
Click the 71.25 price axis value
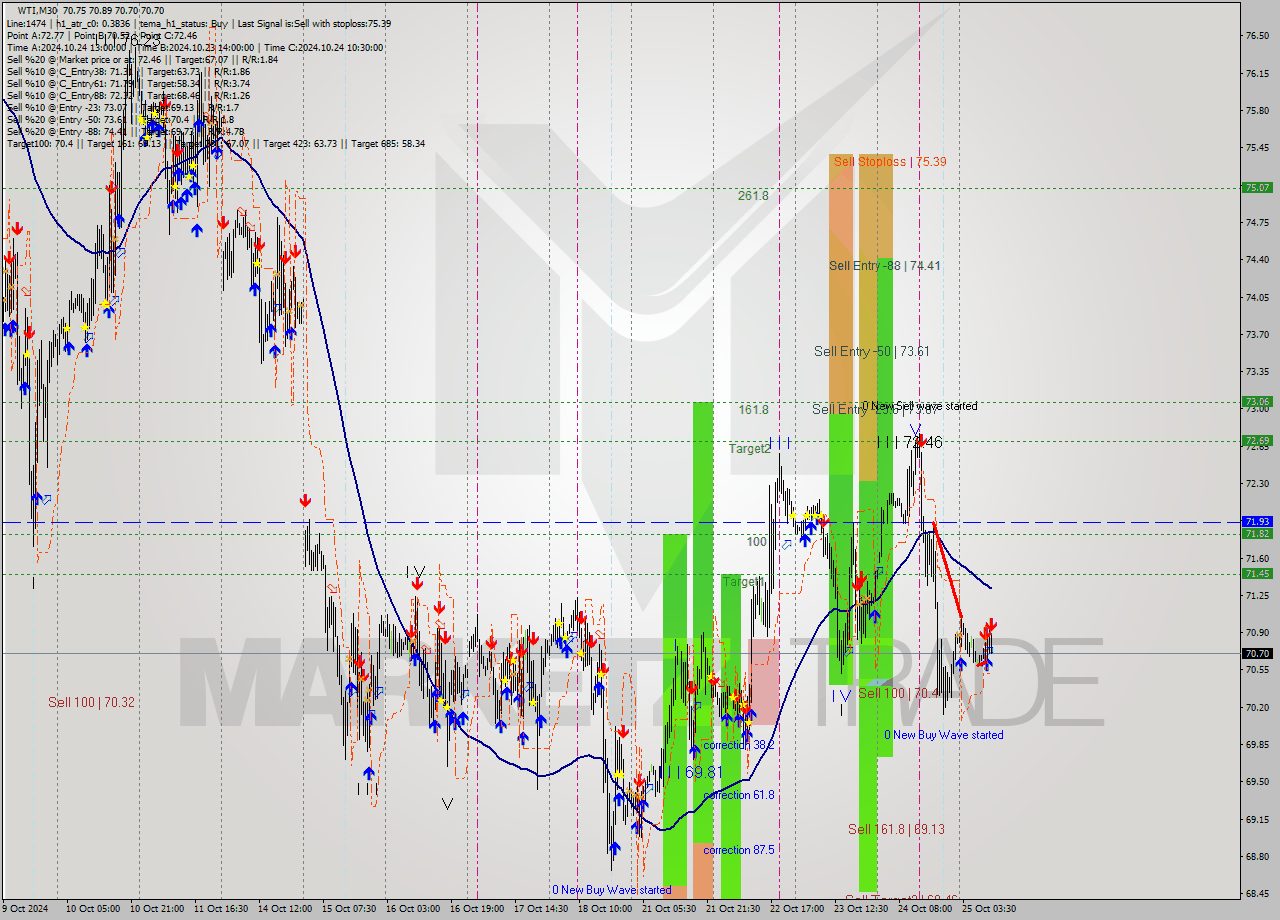coord(1256,596)
